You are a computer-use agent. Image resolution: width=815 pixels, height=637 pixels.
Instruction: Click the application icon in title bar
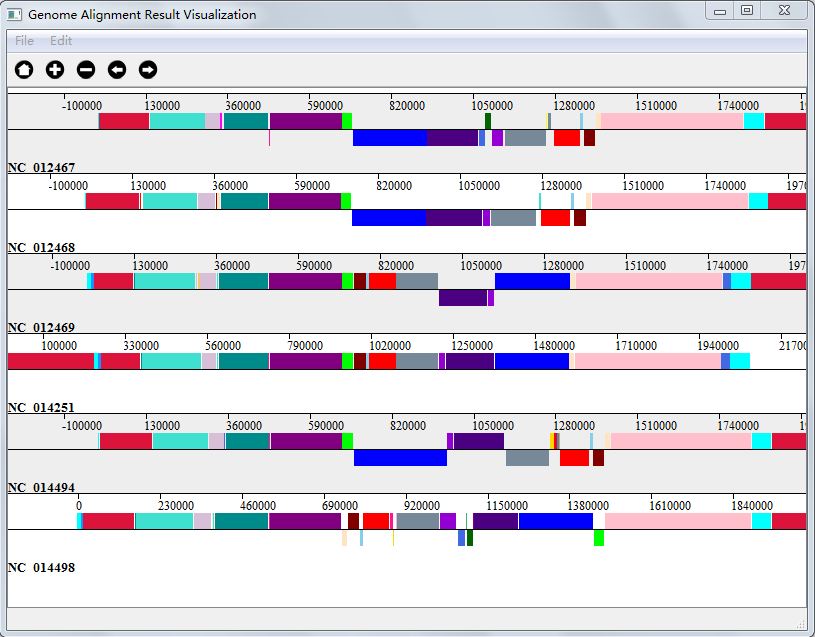15,15
